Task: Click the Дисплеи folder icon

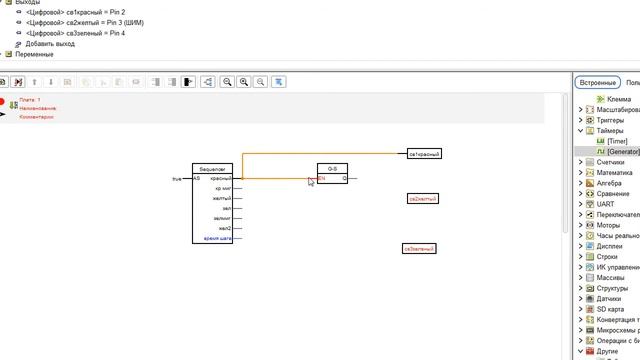Action: point(590,246)
